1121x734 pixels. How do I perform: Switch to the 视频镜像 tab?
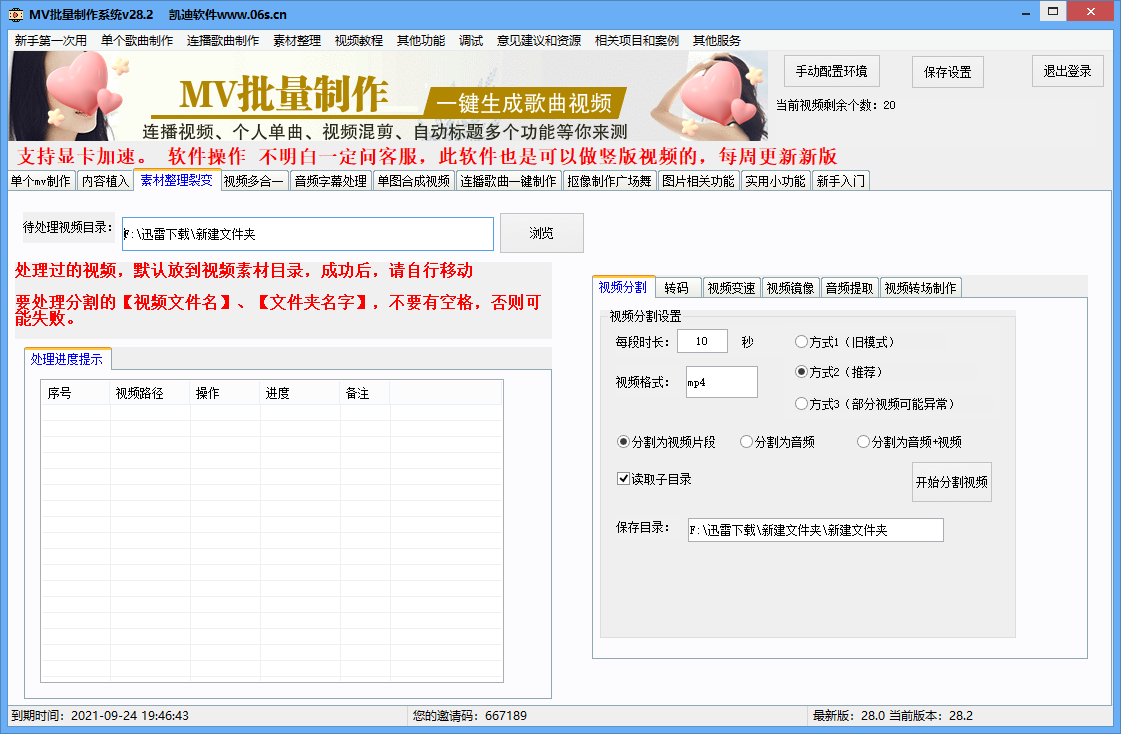tap(791, 287)
